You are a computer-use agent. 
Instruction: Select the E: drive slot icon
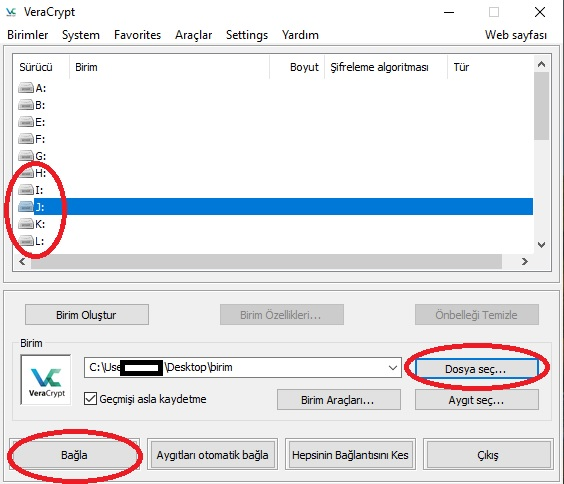pyautogui.click(x=26, y=122)
